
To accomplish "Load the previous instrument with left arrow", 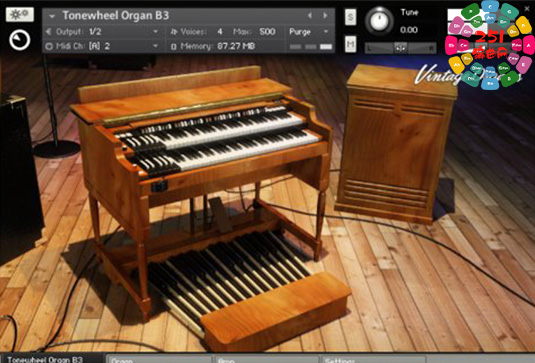I will click(x=309, y=15).
